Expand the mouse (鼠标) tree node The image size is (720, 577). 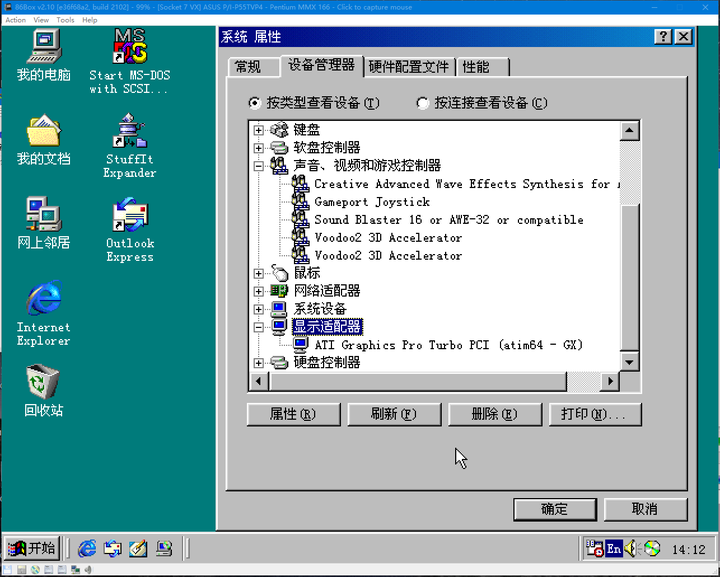coord(259,273)
